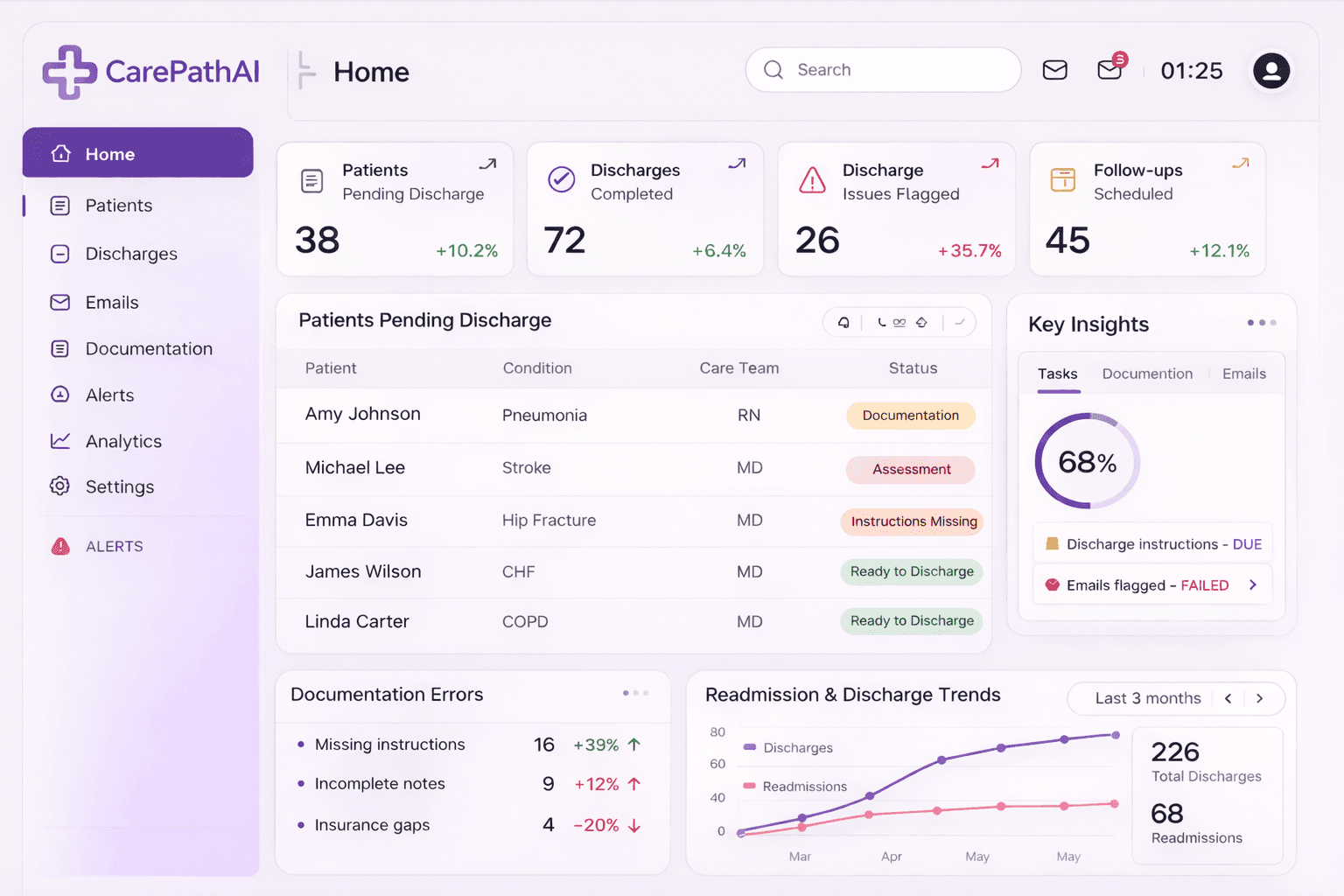Open the Settings gear in the sidebar
1344x896 pixels.
tap(59, 486)
